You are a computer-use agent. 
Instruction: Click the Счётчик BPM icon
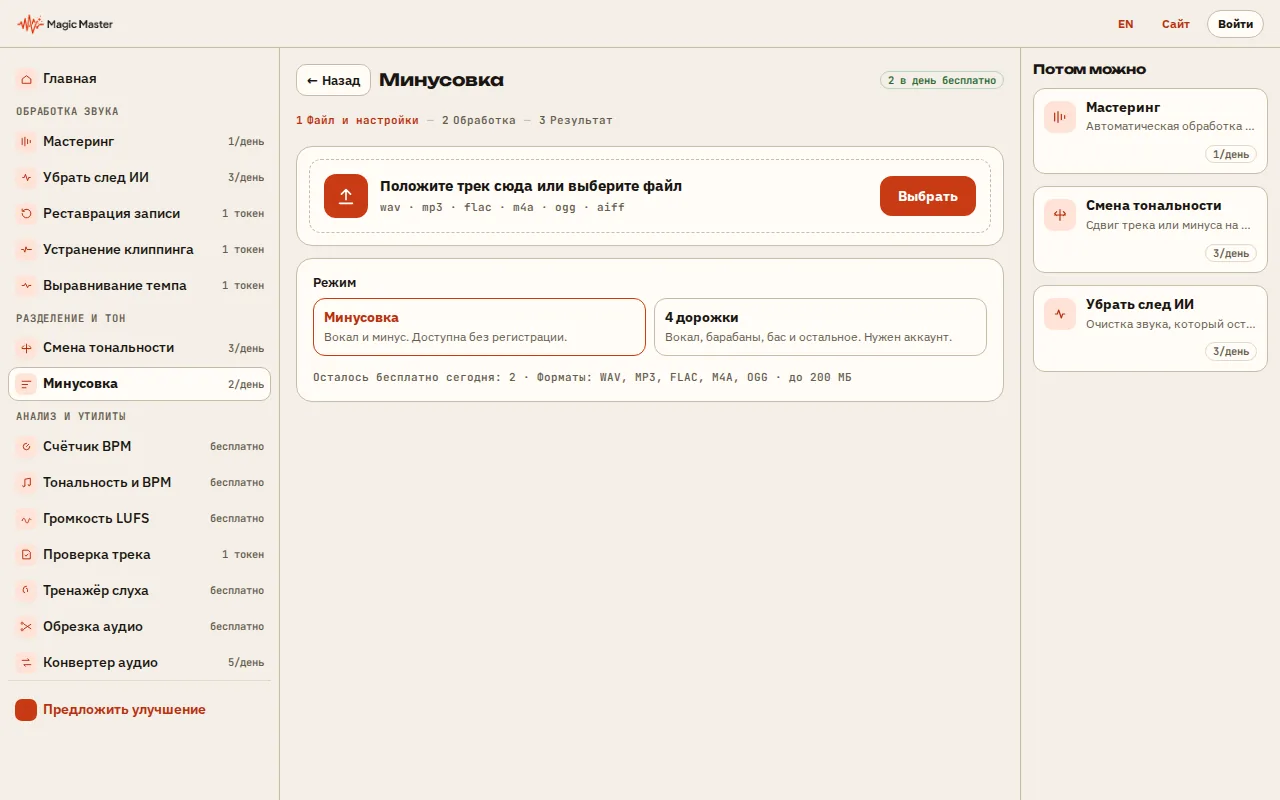[26, 447]
